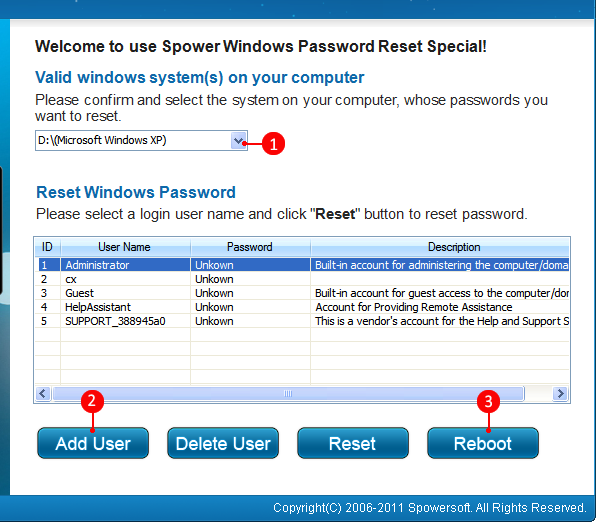Select the Administrator user row
The width and height of the screenshot is (596, 522).
303,265
